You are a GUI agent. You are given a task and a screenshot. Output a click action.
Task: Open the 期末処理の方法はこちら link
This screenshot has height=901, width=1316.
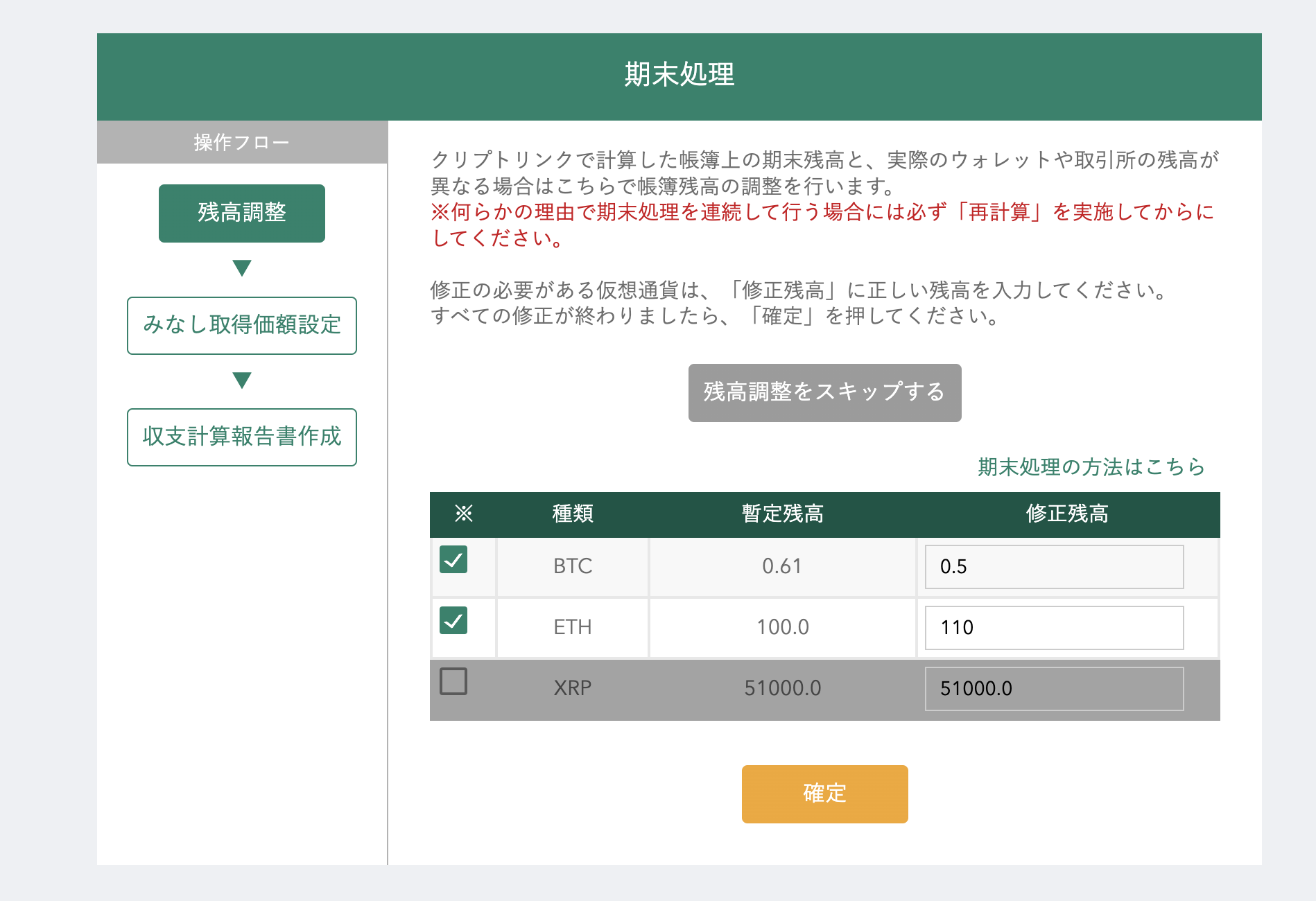pyautogui.click(x=1091, y=467)
